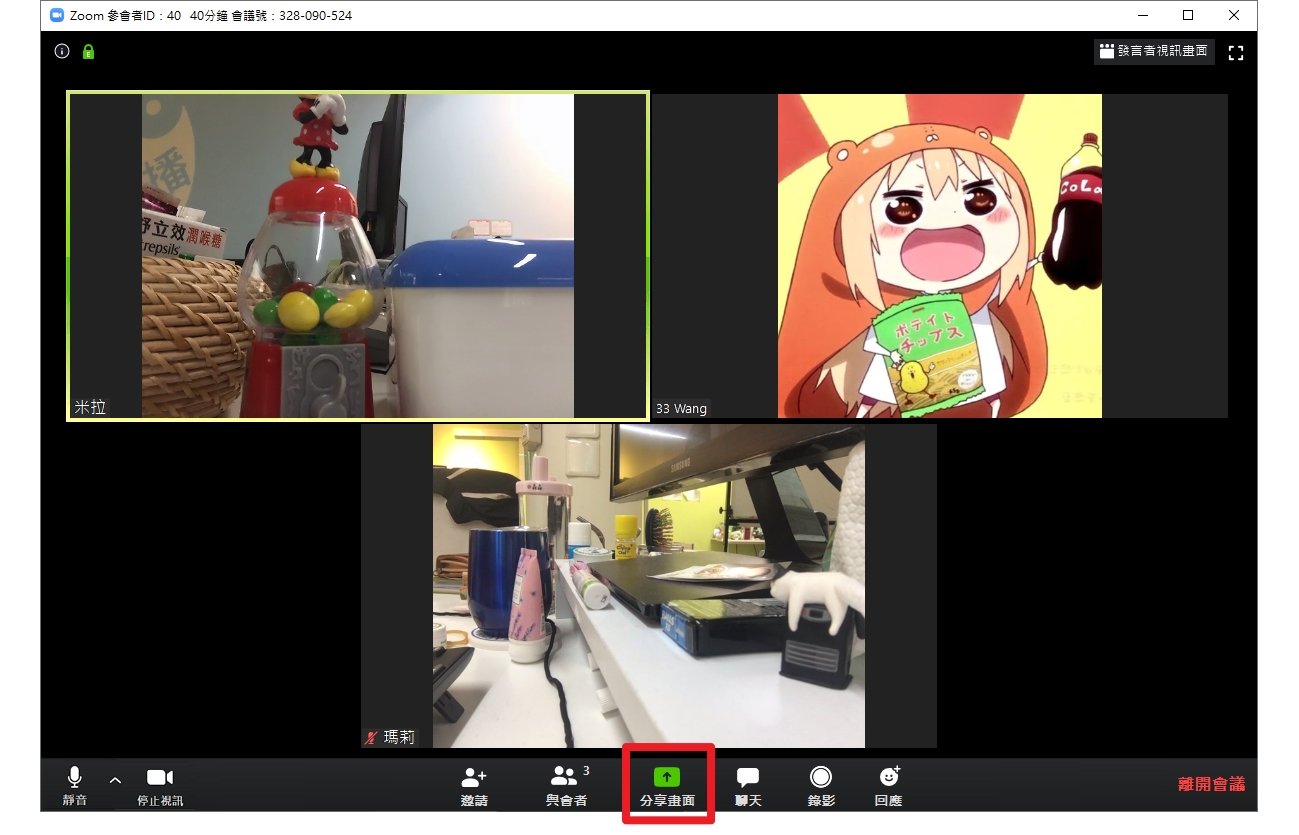
Task: Maximize the Zoom window
Action: point(1188,15)
